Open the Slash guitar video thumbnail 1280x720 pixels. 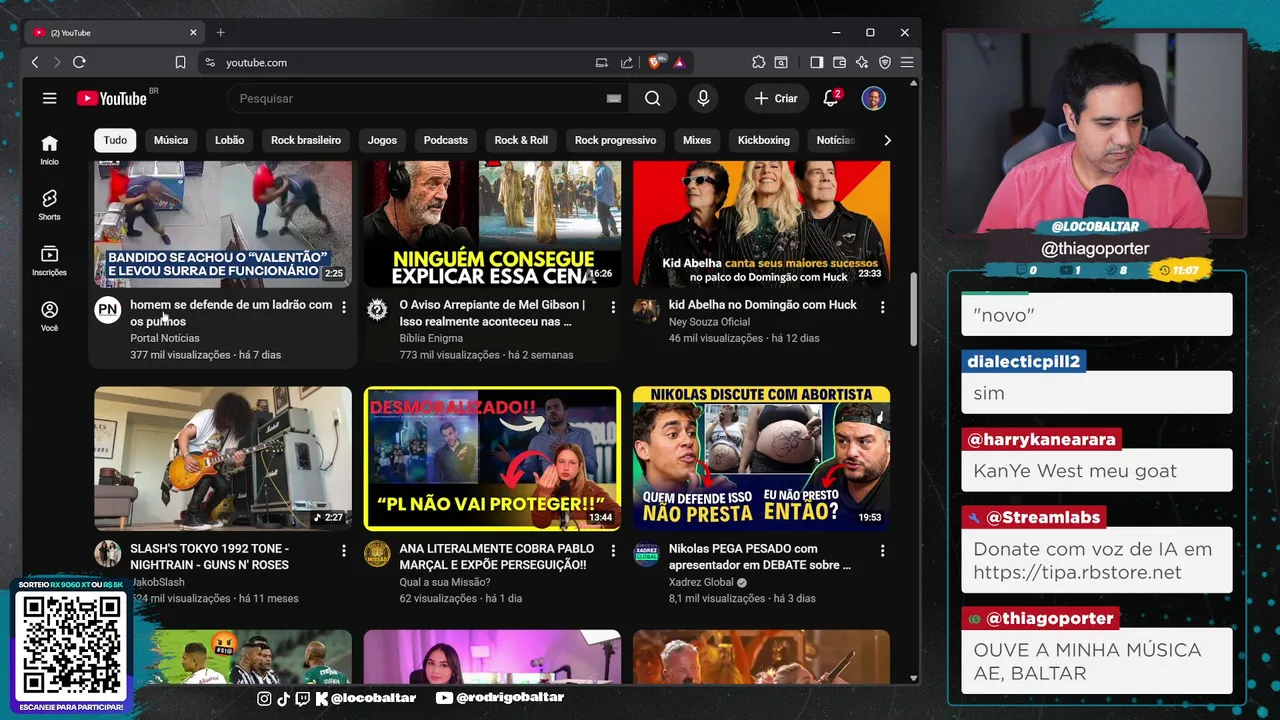(x=223, y=458)
